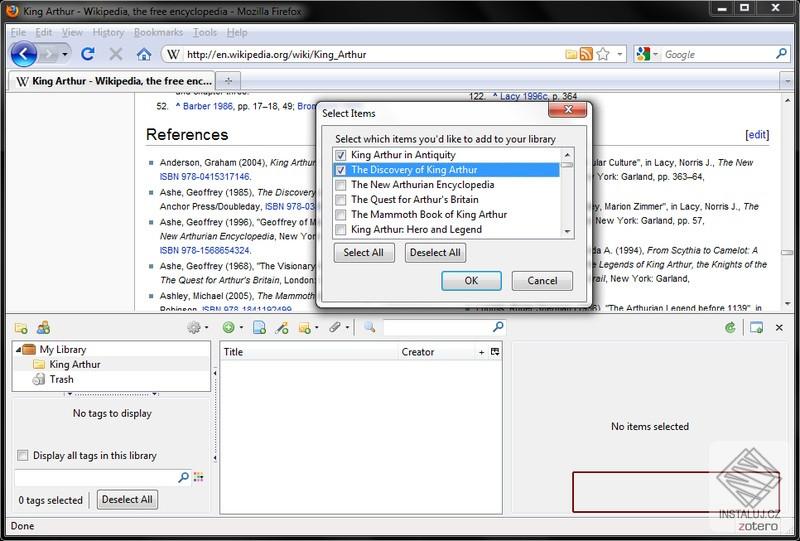
Task: Click the Wikipedia page scrollbar down arrow
Action: pos(786,304)
